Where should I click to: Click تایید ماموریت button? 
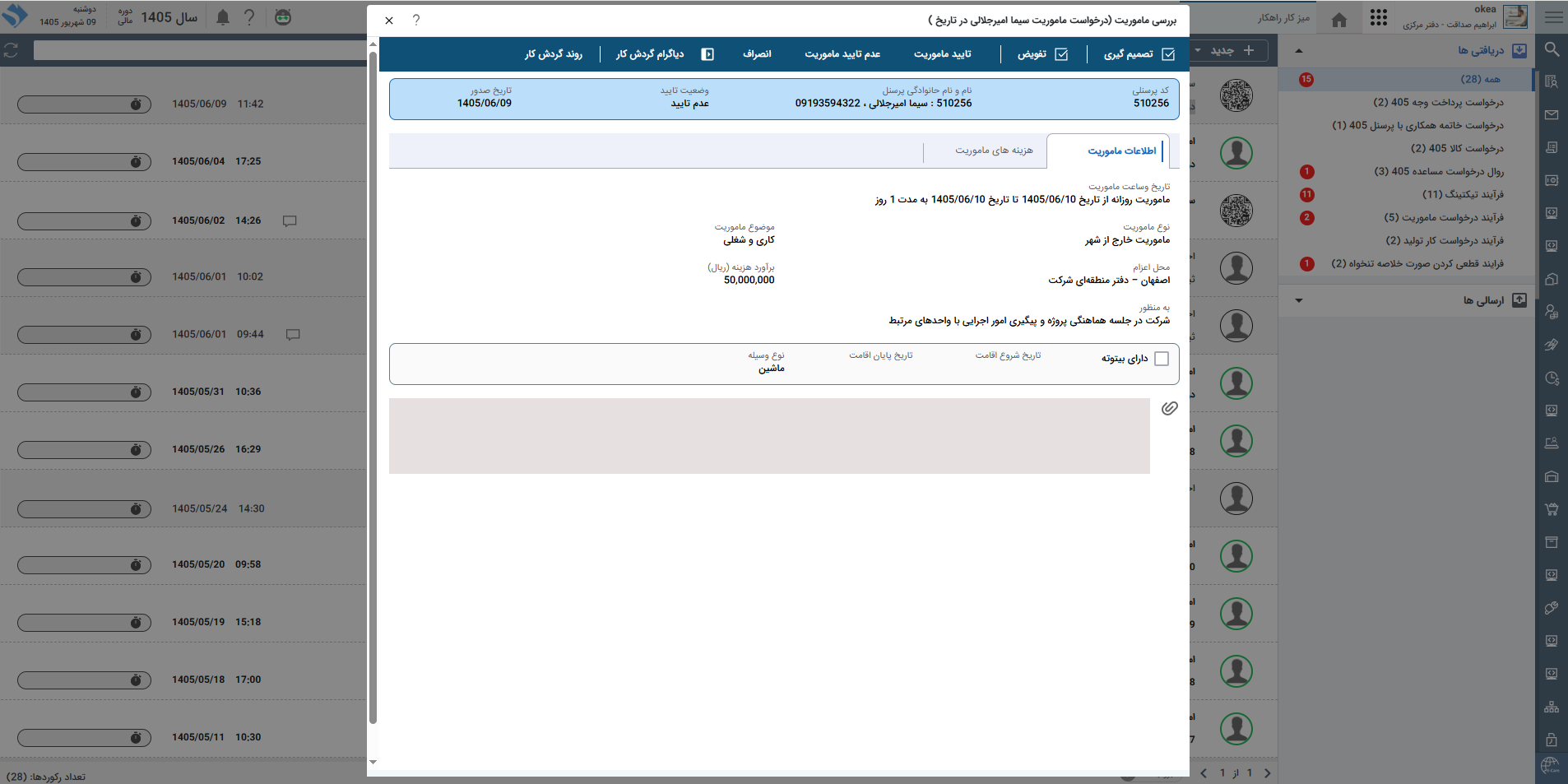(943, 54)
